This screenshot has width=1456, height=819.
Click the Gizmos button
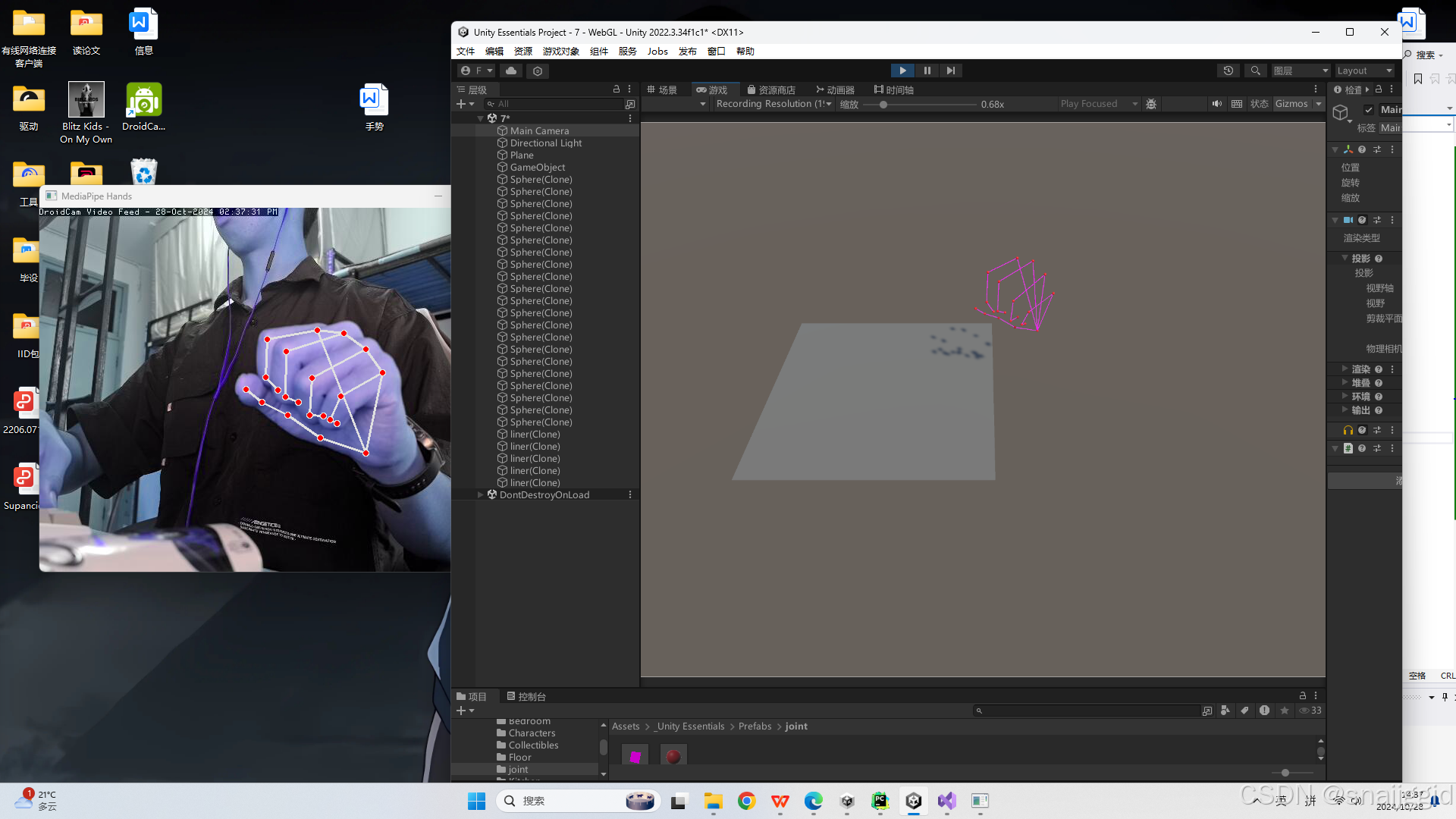(x=1291, y=104)
